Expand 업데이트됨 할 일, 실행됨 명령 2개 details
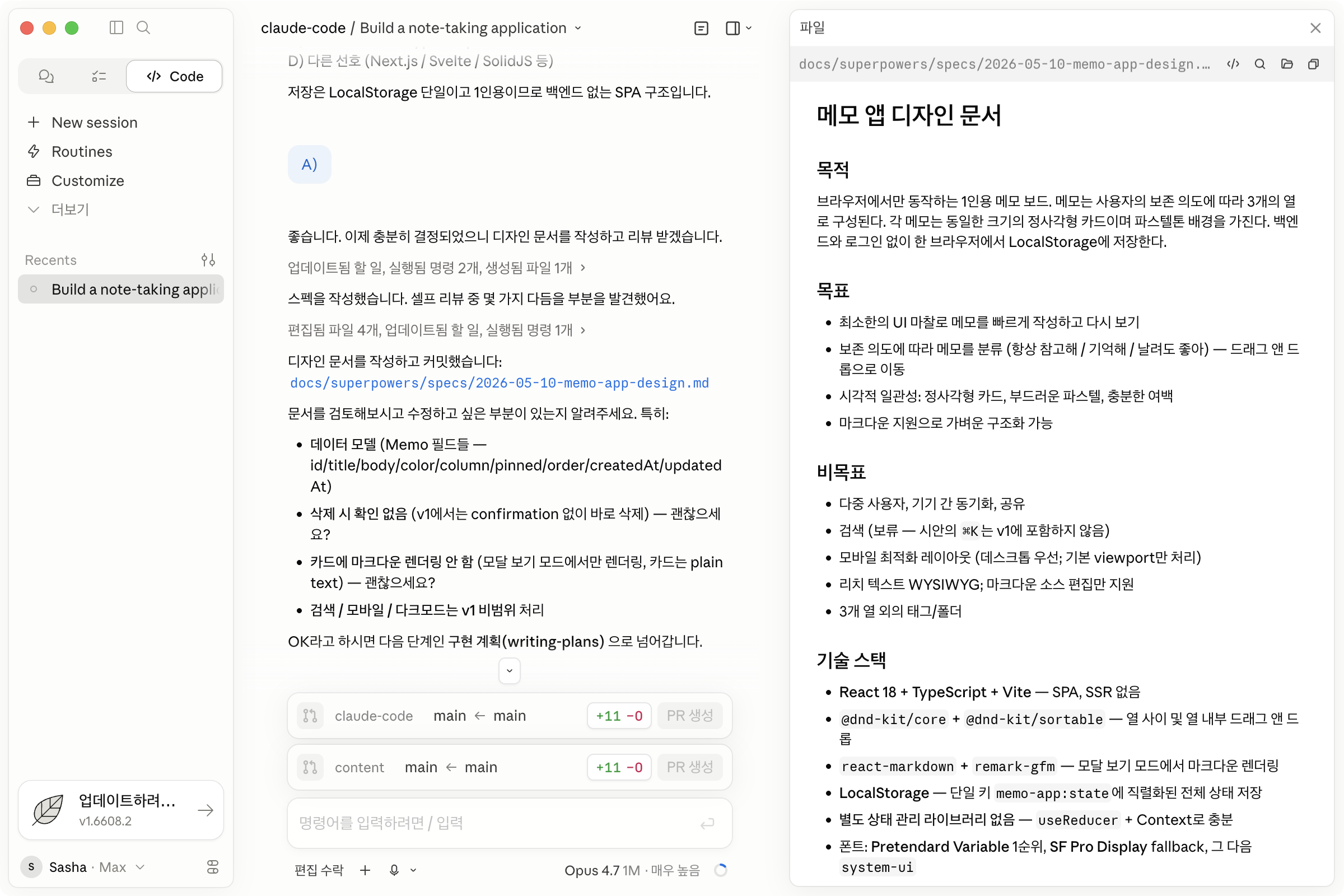The image size is (1344, 896). [x=437, y=268]
